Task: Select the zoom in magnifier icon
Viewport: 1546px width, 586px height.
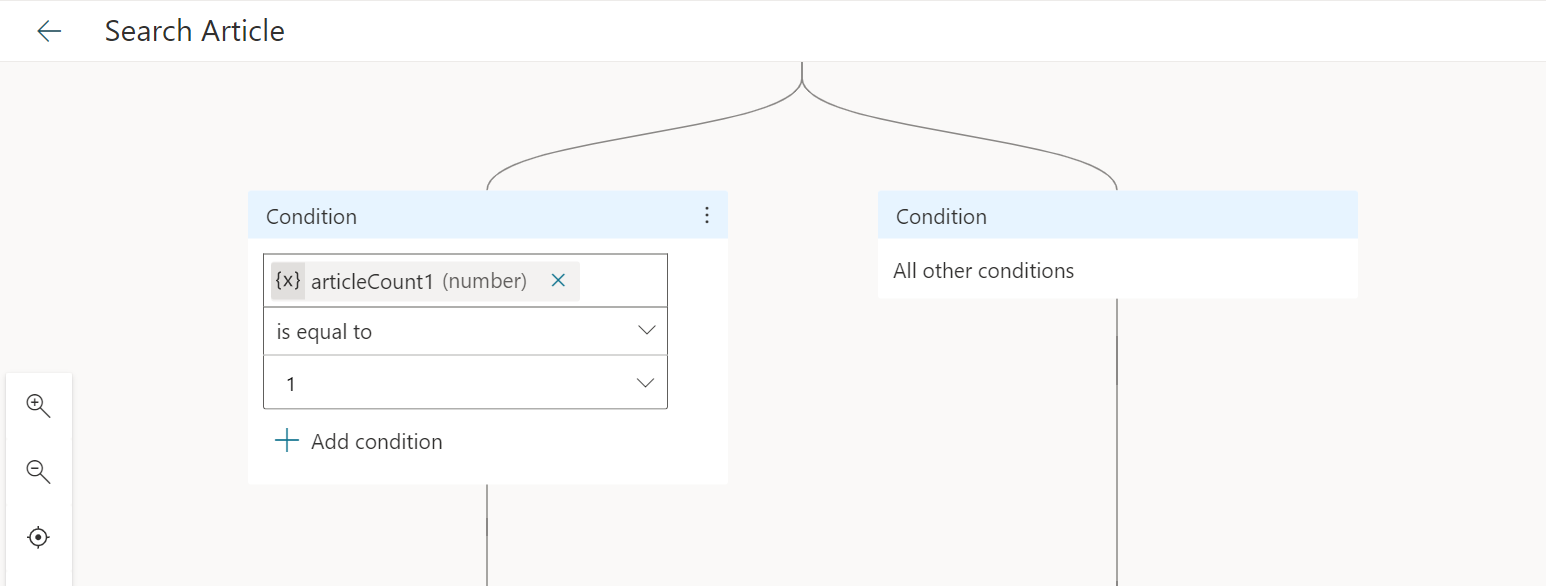Action: coord(38,405)
